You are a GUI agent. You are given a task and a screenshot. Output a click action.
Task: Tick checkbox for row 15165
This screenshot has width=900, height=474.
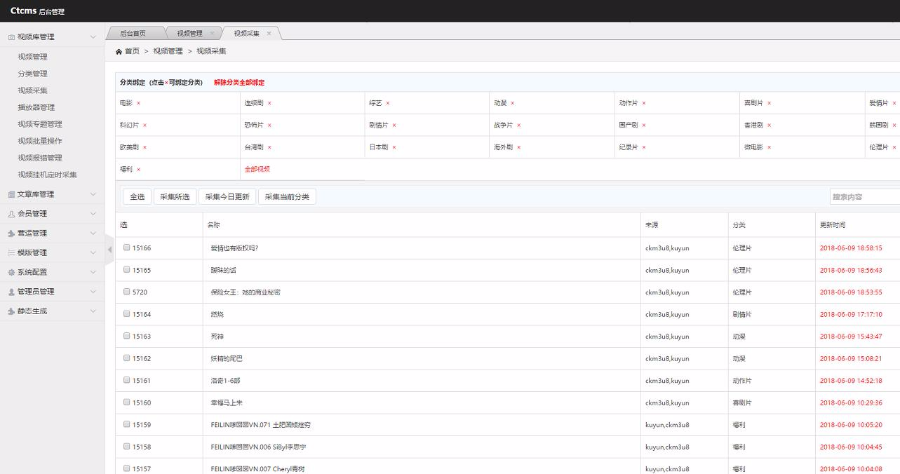(126, 269)
